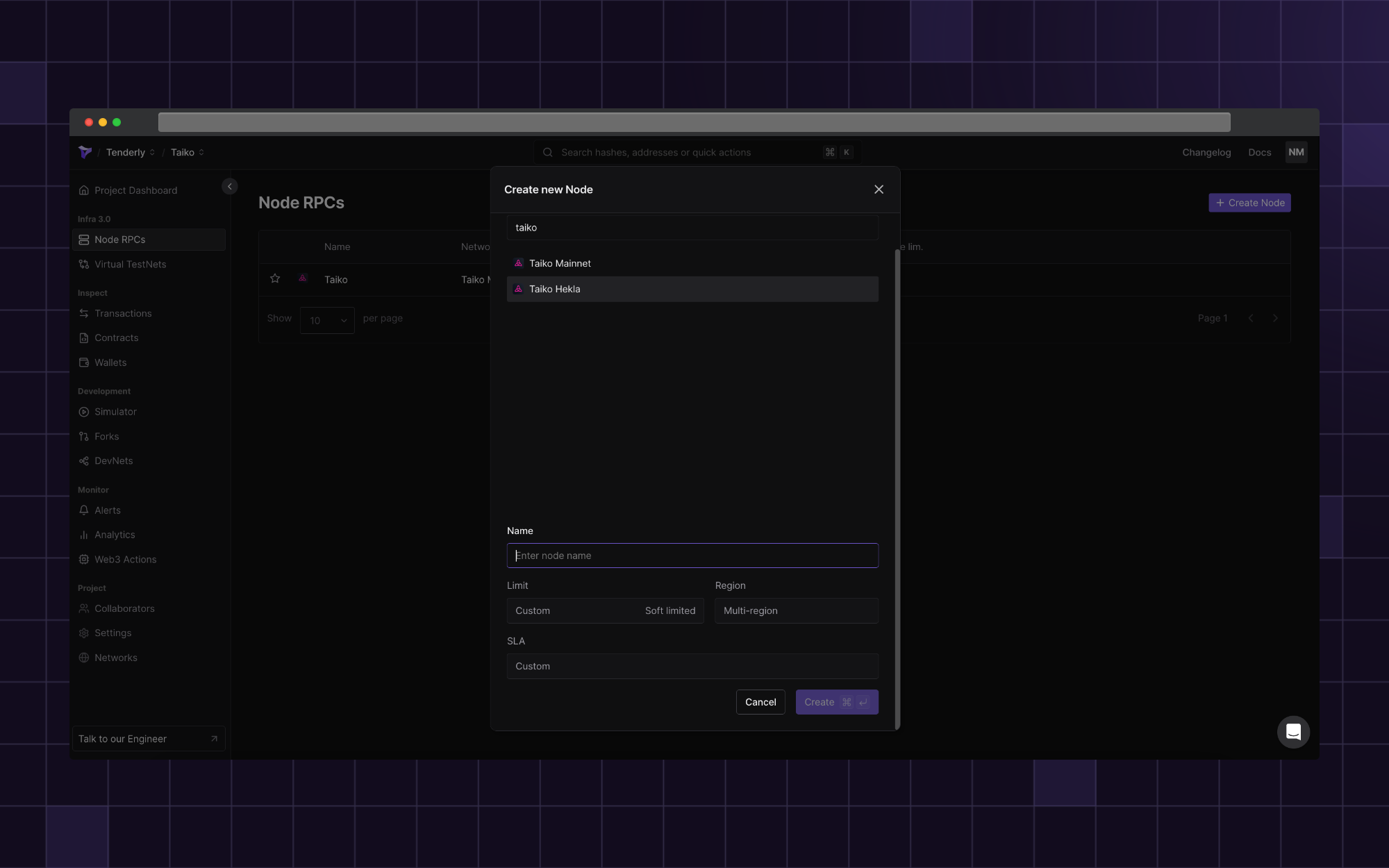Open Virtual TestNets in sidebar

click(131, 264)
